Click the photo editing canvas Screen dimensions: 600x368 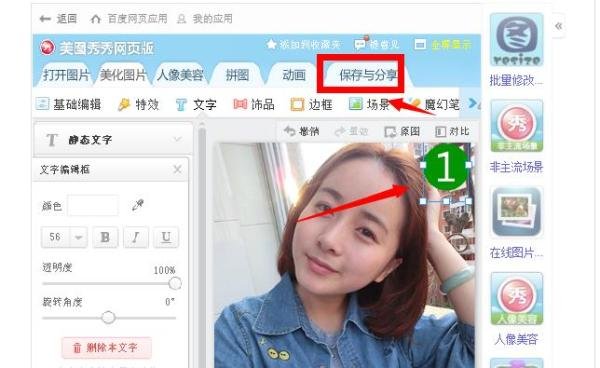(344, 256)
